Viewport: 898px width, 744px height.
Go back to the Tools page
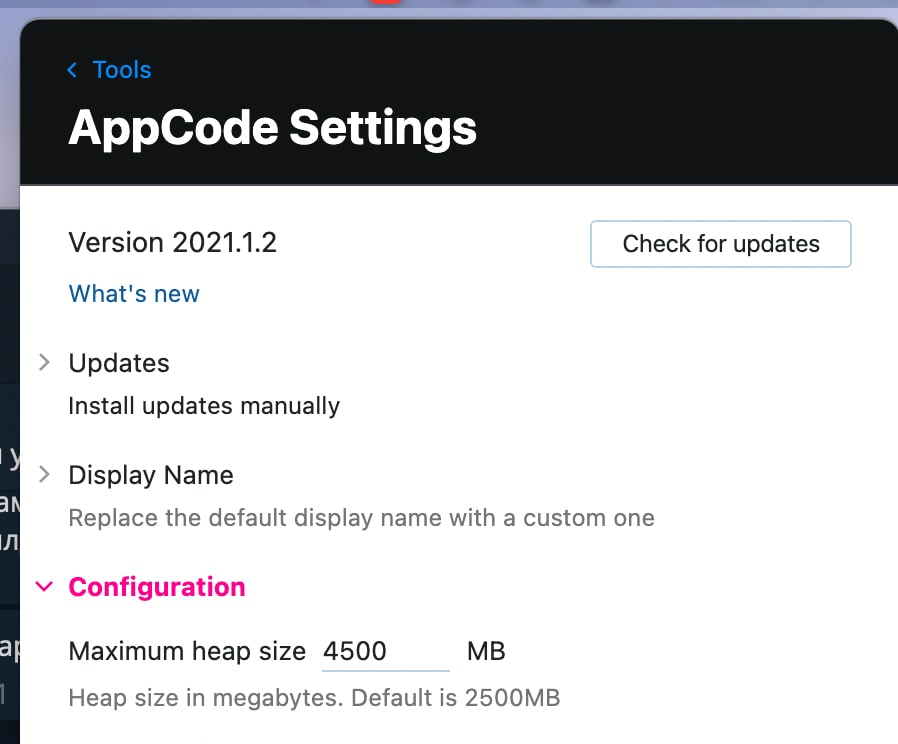pyautogui.click(x=121, y=70)
